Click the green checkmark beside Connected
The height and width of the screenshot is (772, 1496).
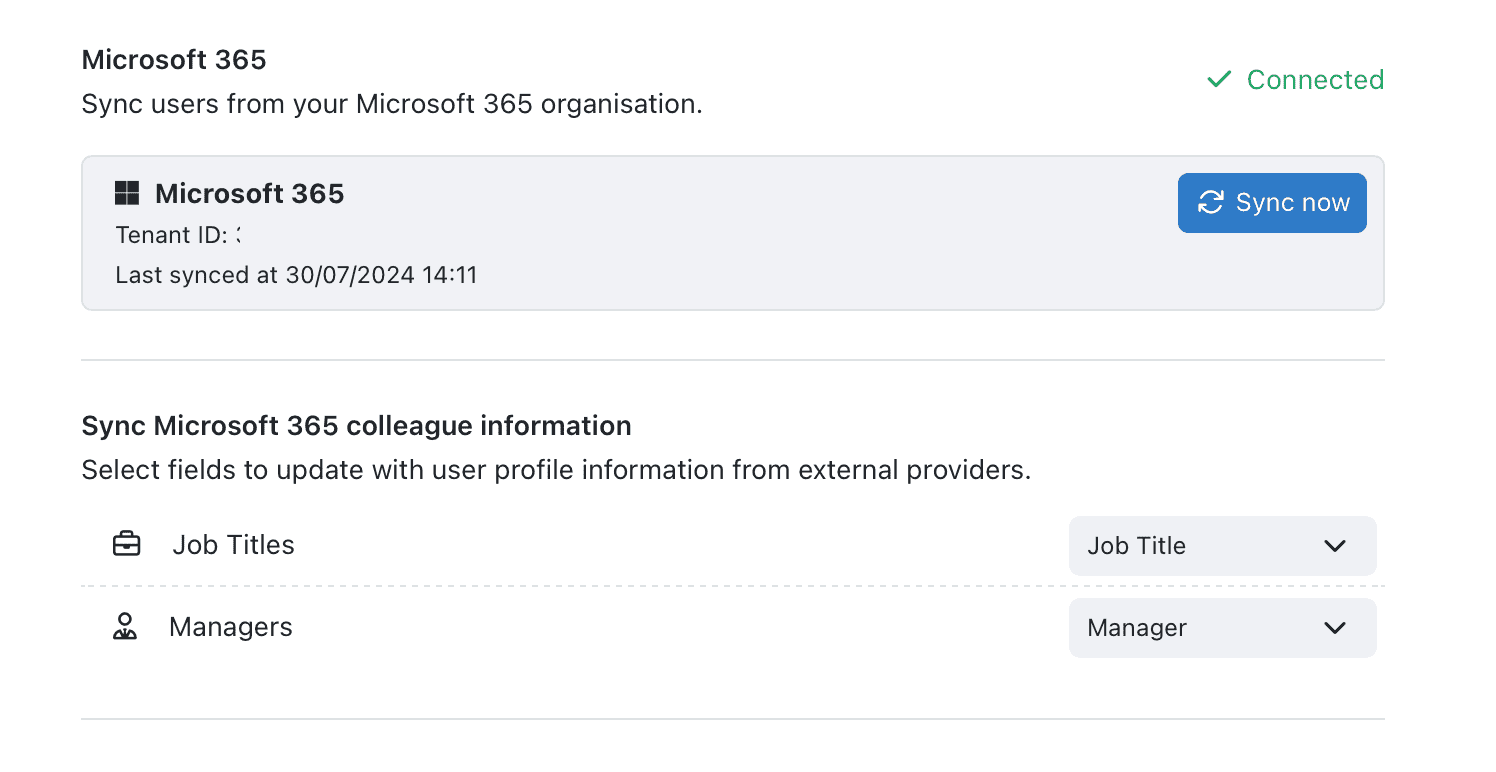coord(1219,79)
